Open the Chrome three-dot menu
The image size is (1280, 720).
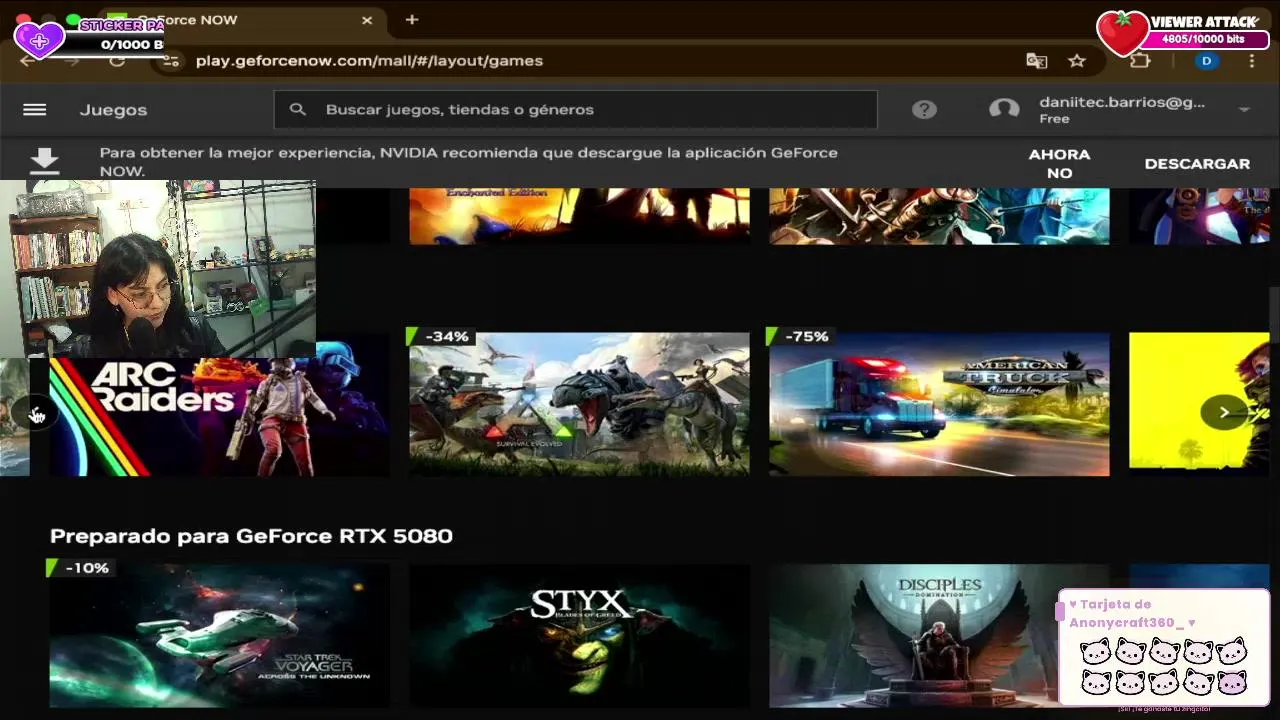coord(1252,61)
